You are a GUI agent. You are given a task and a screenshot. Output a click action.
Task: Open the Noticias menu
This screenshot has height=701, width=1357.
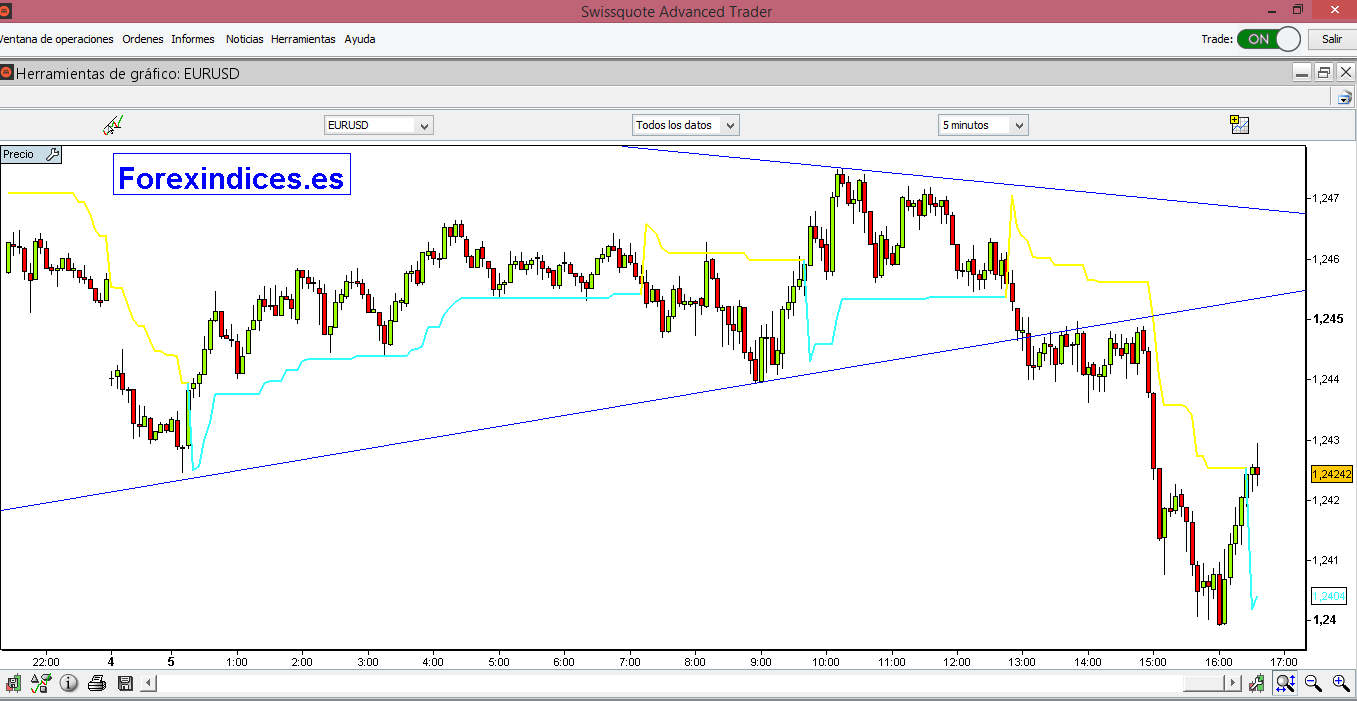pos(245,39)
